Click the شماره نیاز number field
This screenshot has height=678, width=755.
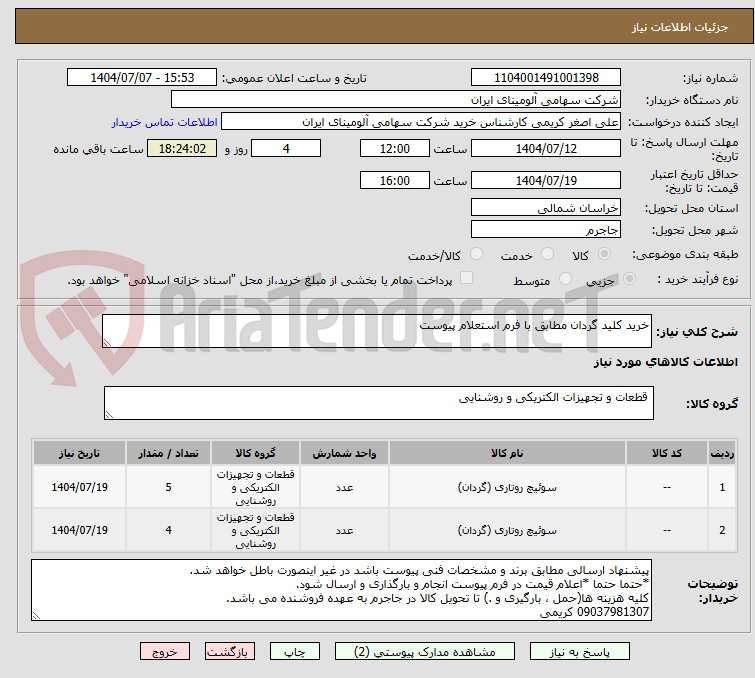[546, 78]
